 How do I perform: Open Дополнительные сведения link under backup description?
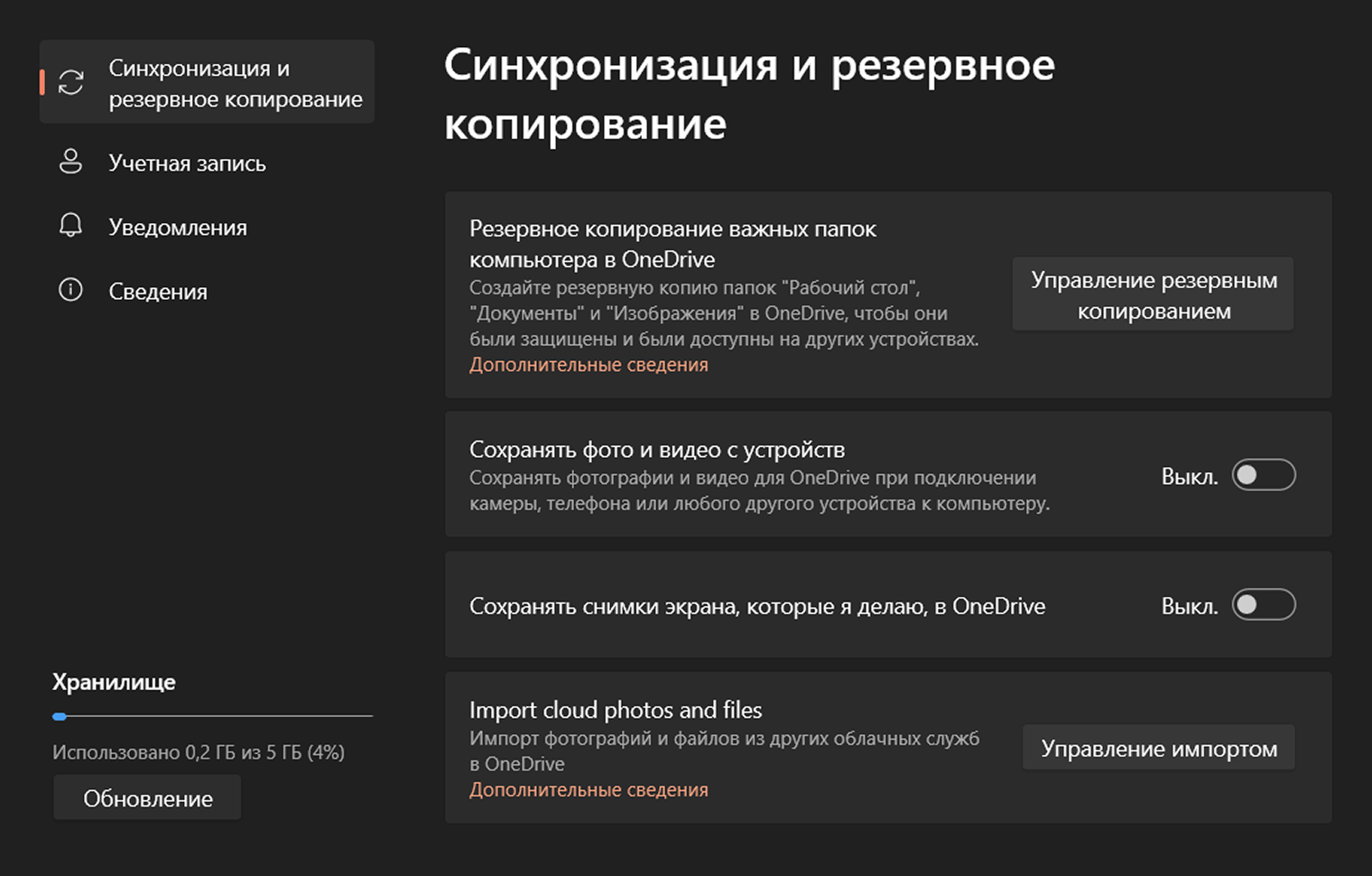(589, 365)
